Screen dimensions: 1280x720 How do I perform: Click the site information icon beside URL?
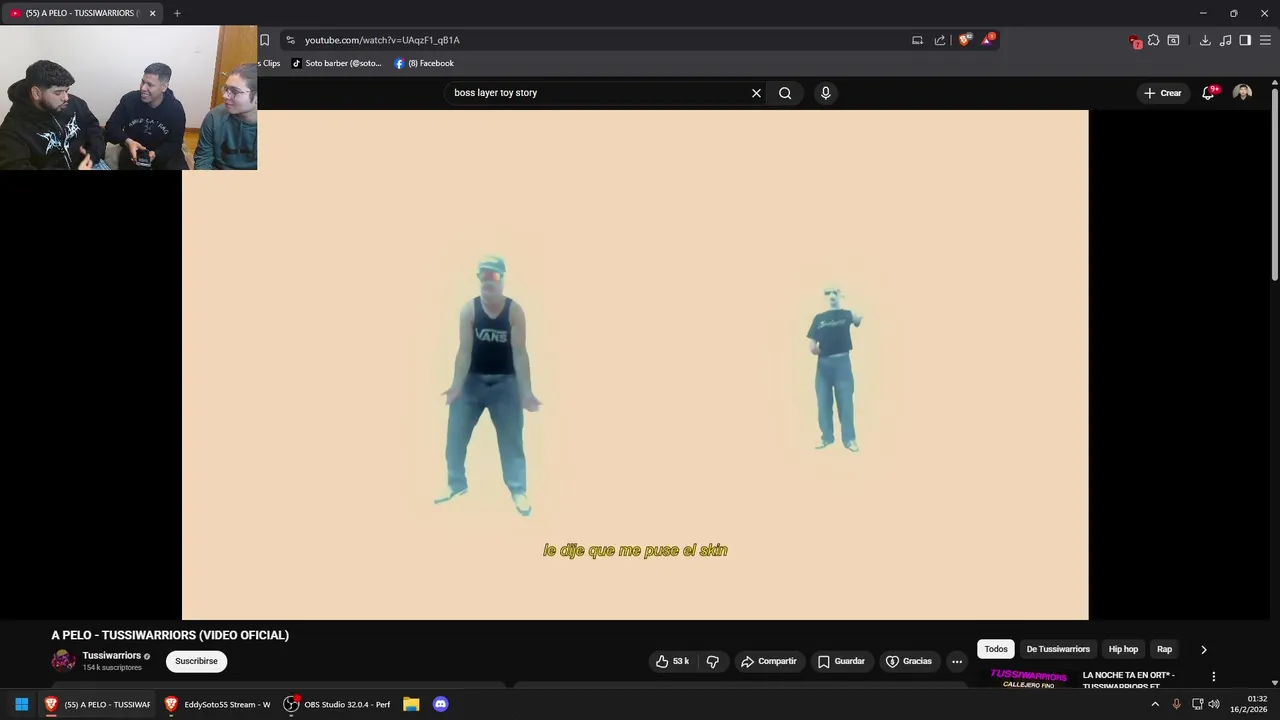coord(290,40)
